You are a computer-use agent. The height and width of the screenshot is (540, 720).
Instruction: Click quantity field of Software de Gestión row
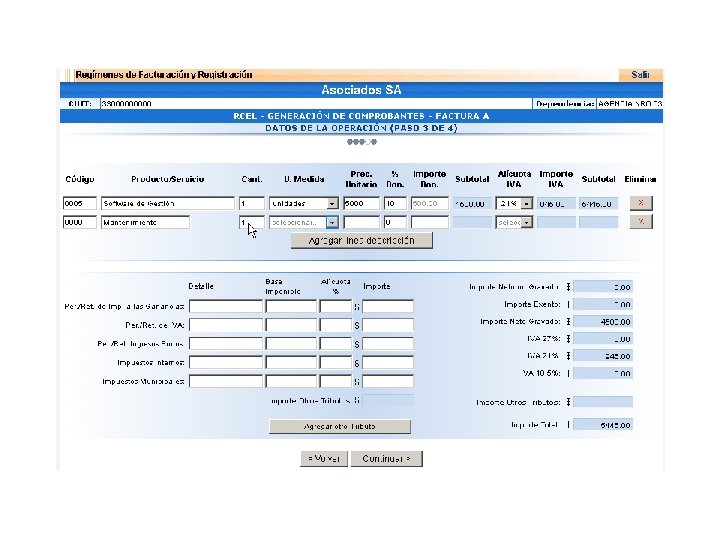coord(252,203)
